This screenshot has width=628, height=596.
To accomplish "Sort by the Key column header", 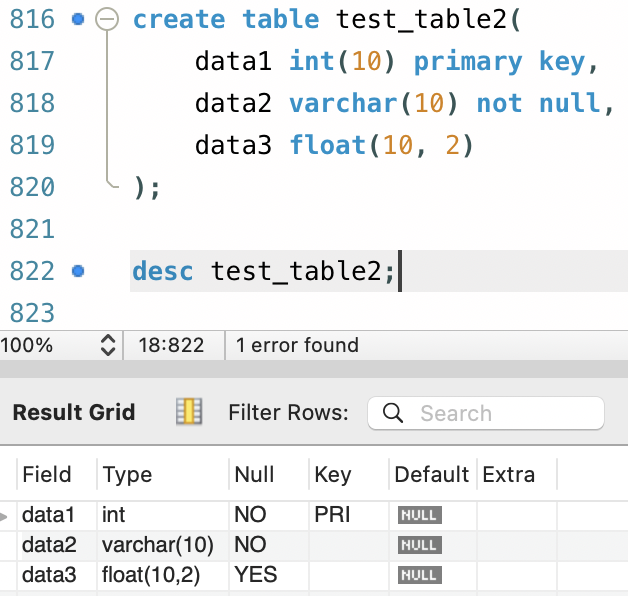I will 349,475.
